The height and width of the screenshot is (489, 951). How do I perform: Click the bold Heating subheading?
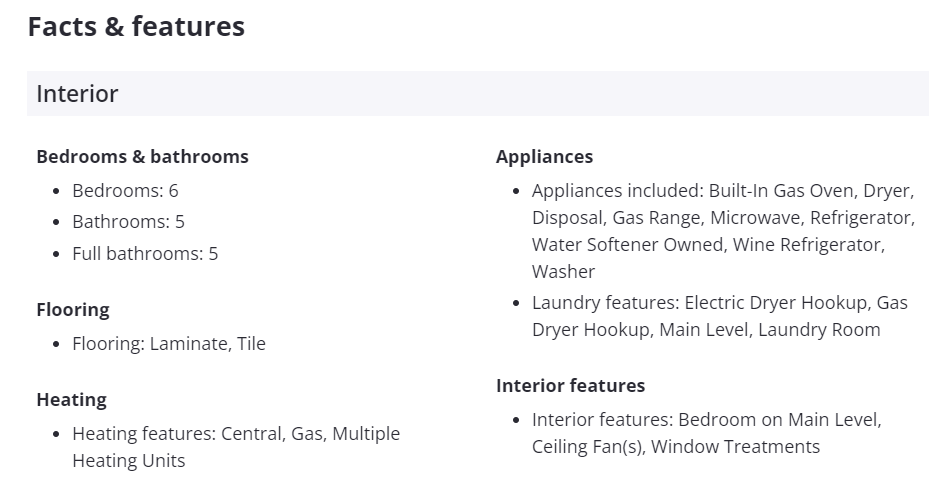(x=71, y=400)
